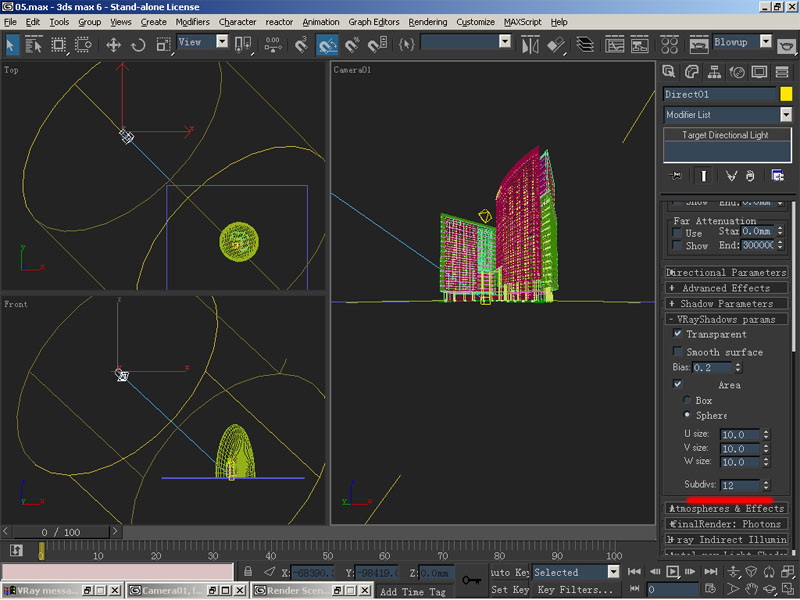This screenshot has height=600, width=800.
Task: Open the Blowup render type dropdown
Action: [x=766, y=43]
